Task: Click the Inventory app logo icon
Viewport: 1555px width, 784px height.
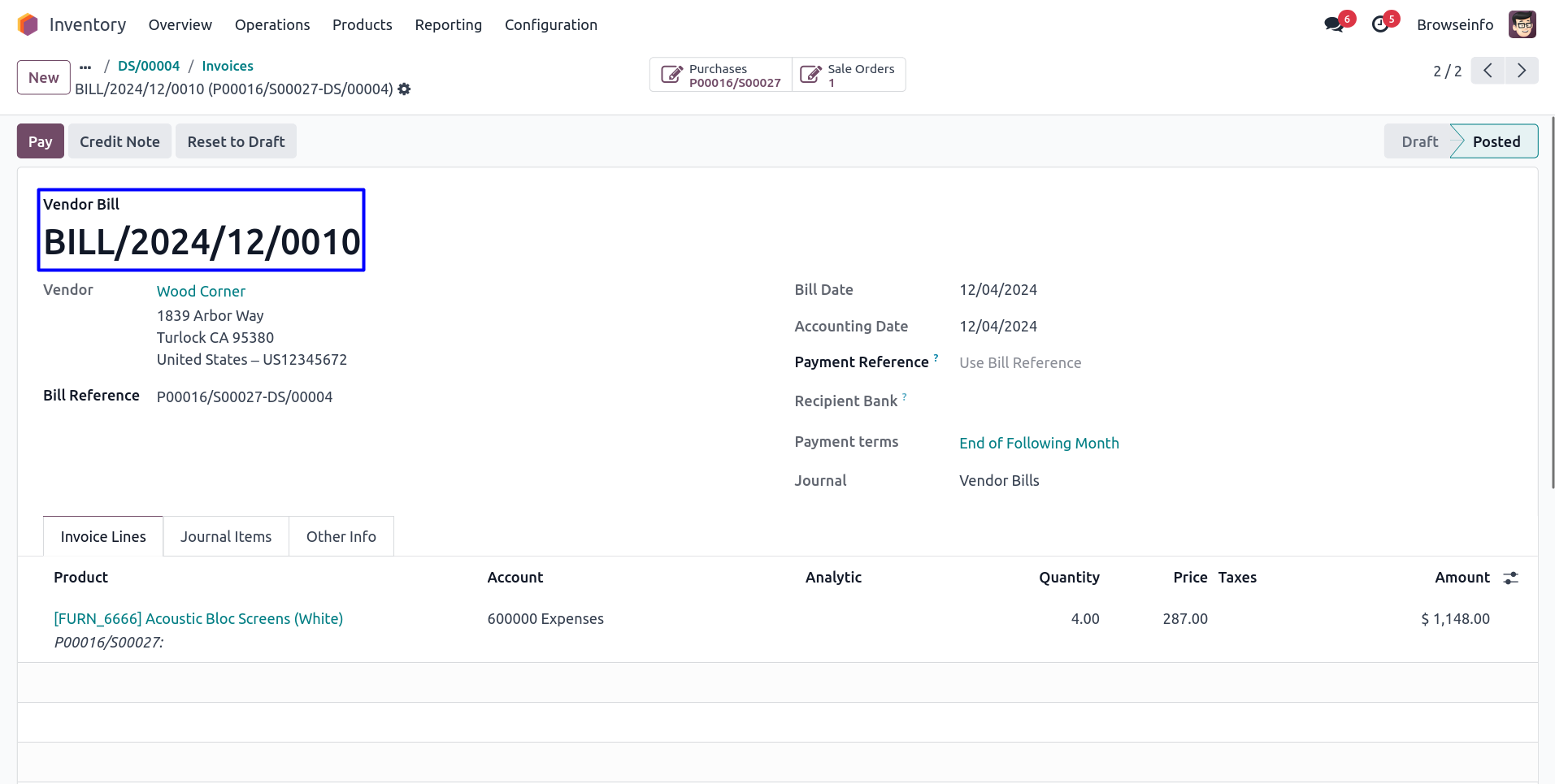Action: [28, 25]
